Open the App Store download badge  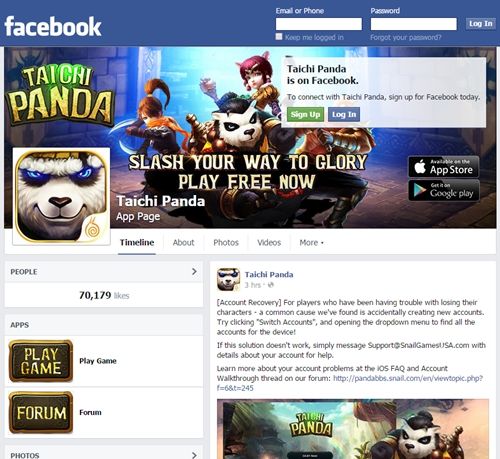(444, 167)
